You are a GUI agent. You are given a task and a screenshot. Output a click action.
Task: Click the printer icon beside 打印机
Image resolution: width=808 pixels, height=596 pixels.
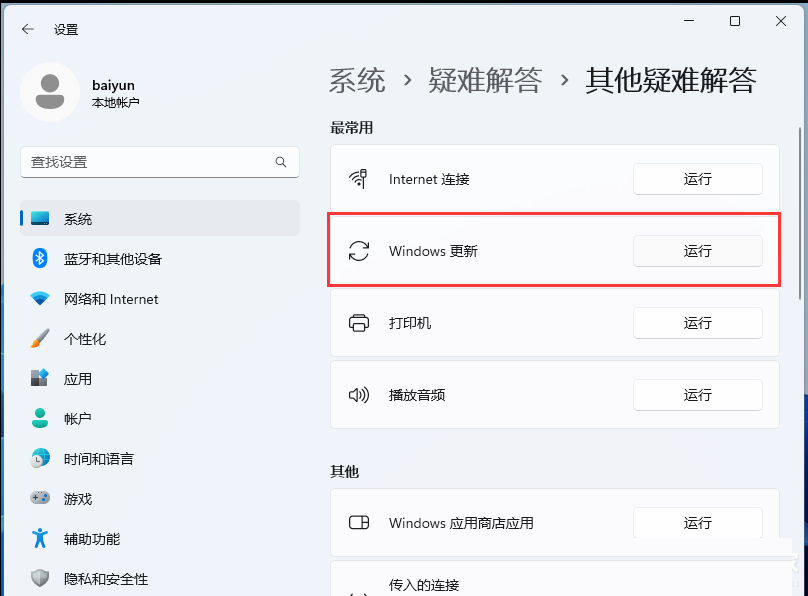[x=360, y=323]
